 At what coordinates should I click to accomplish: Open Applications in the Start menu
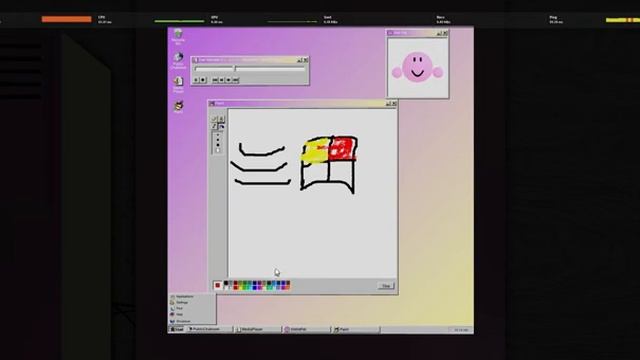pos(192,297)
